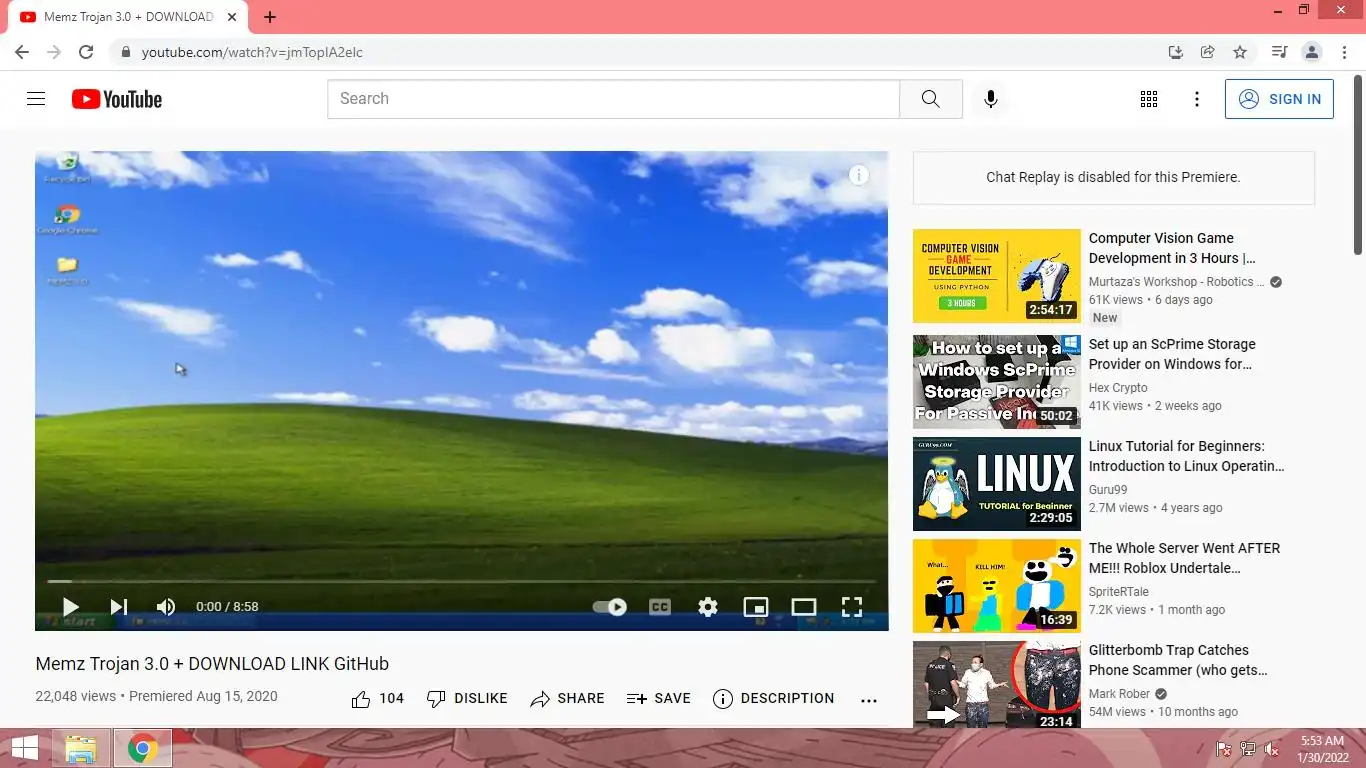Viewport: 1366px width, 768px height.
Task: Open Linux Tutorial for Beginners thumbnail
Action: (x=996, y=484)
